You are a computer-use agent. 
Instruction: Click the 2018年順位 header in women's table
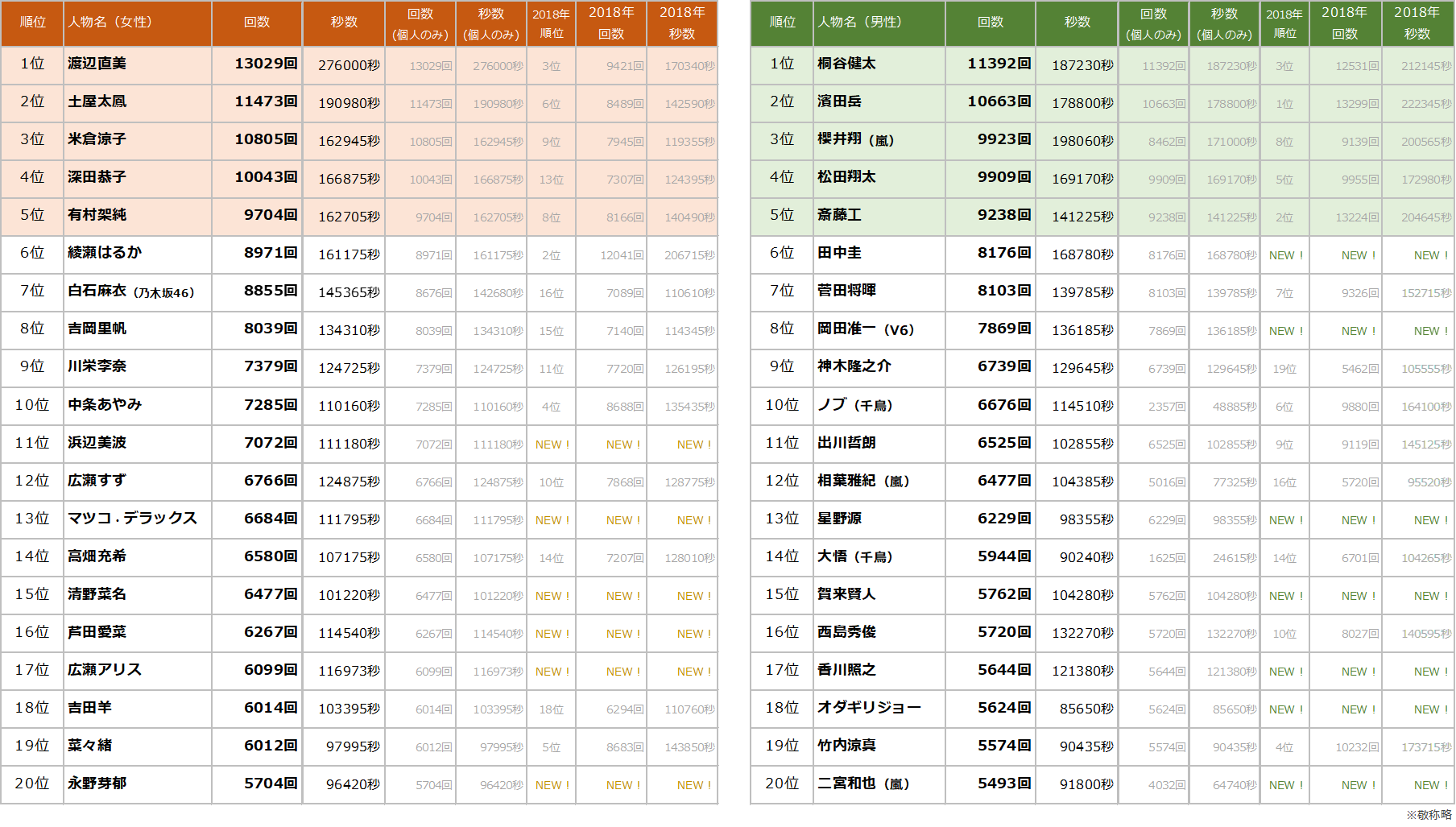551,23
